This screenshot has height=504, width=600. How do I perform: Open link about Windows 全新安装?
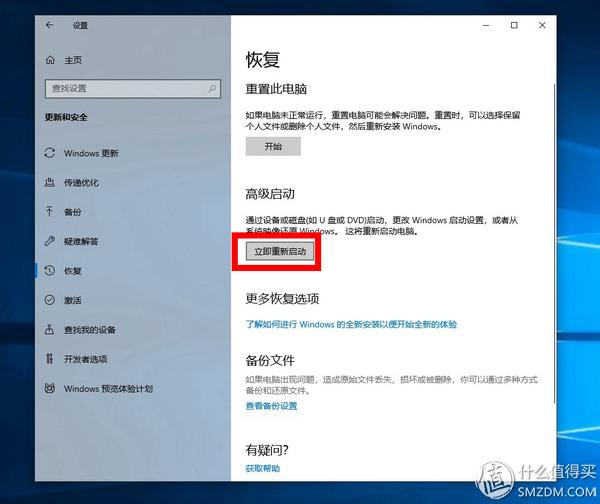(351, 325)
